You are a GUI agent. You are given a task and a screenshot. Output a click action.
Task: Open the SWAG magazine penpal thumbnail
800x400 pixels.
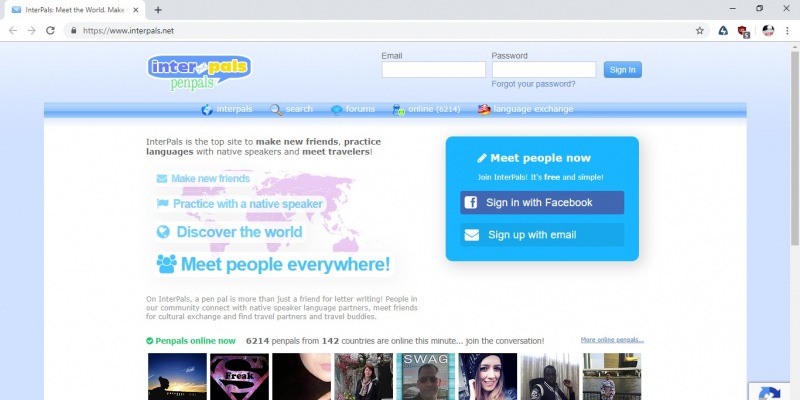(x=426, y=377)
